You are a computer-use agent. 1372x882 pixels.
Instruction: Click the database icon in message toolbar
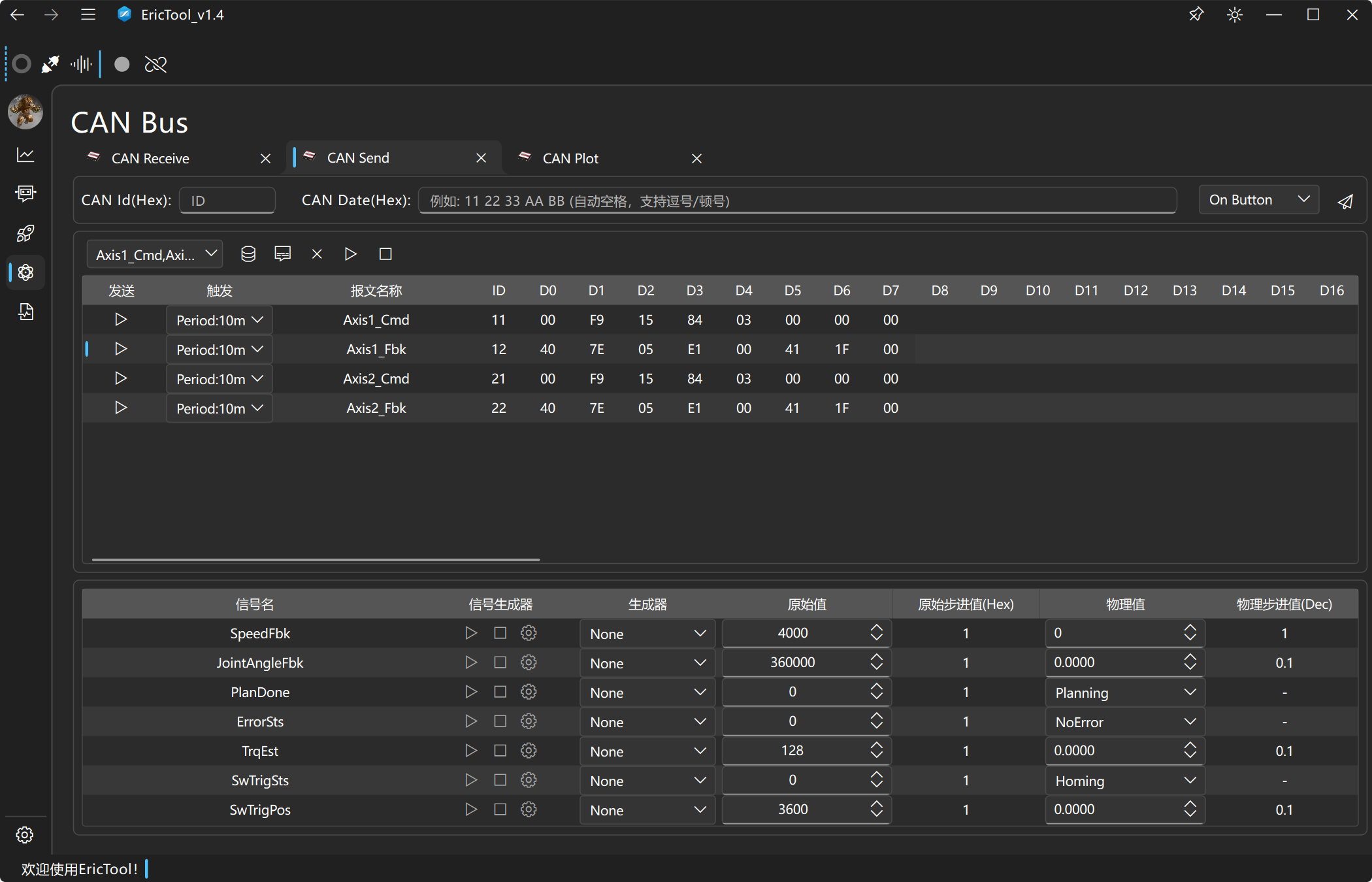(x=248, y=254)
